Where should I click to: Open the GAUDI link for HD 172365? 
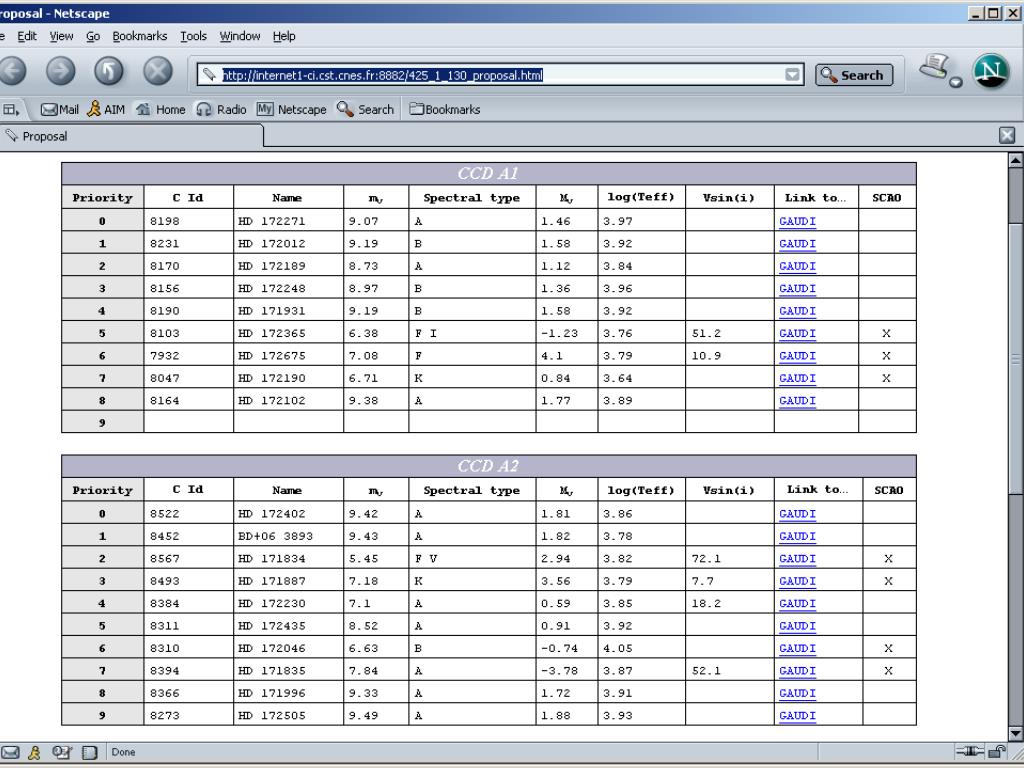pyautogui.click(x=797, y=333)
